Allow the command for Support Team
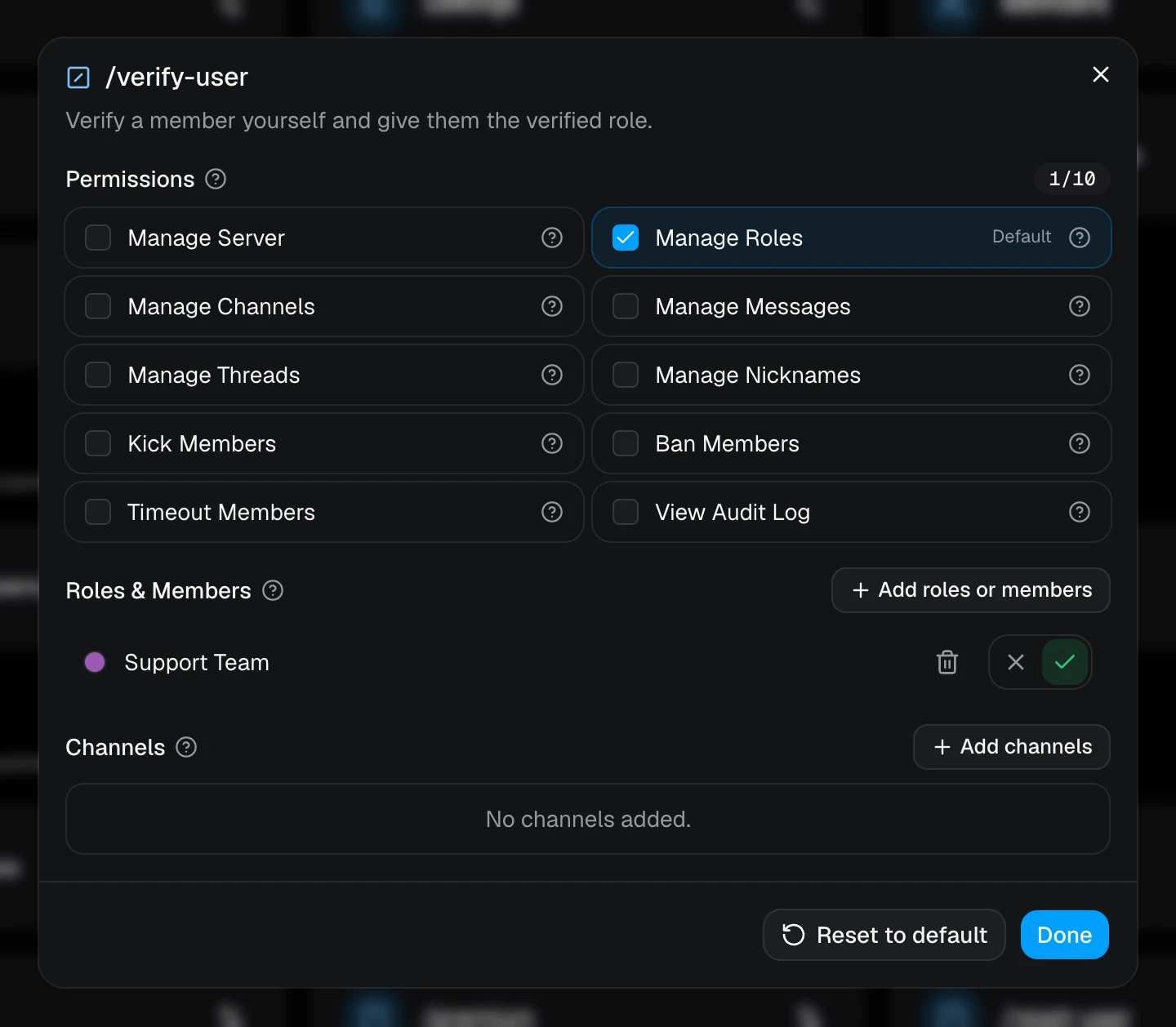This screenshot has height=1027, width=1176. tap(1065, 662)
